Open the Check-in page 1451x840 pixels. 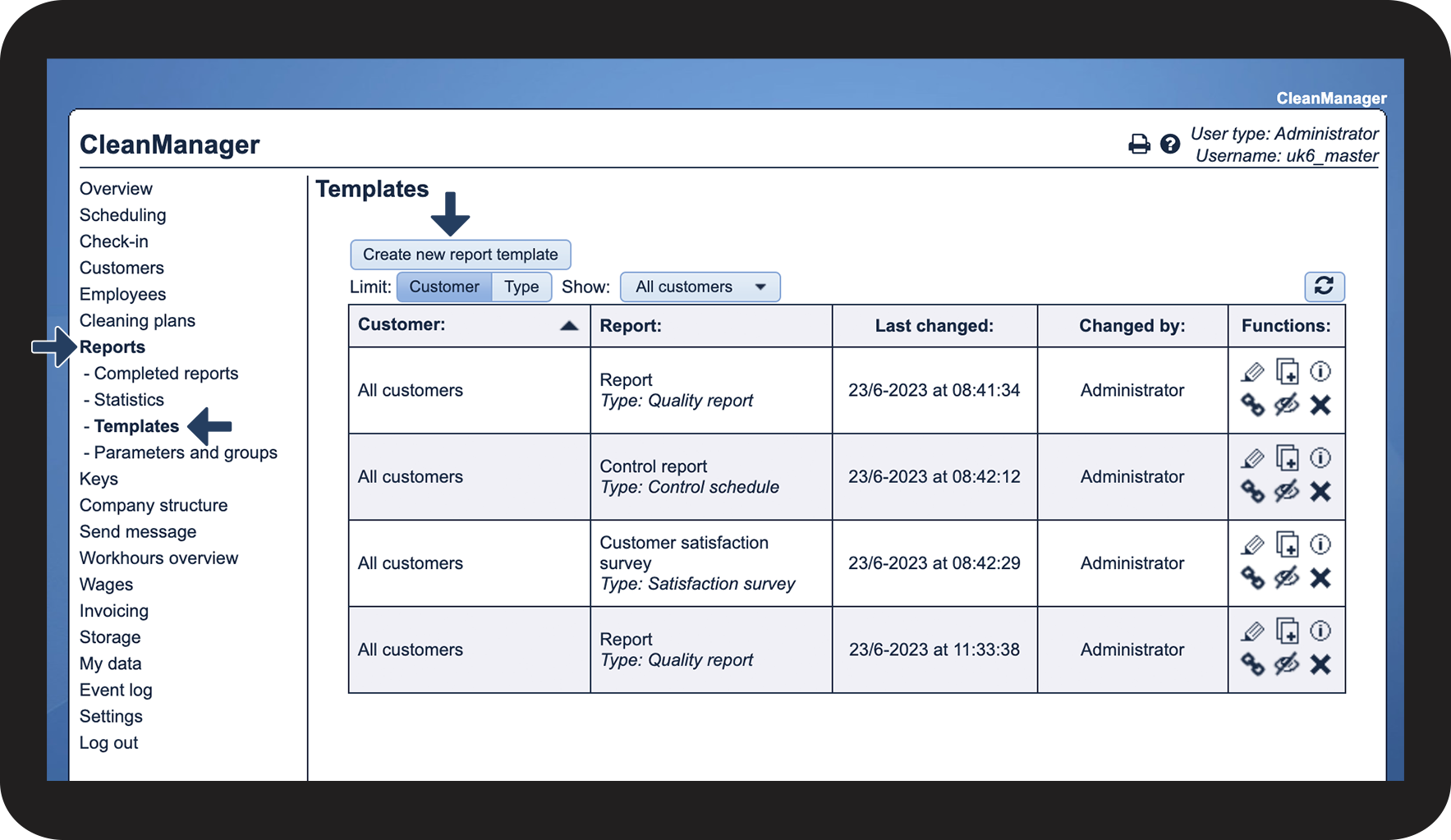pos(114,241)
